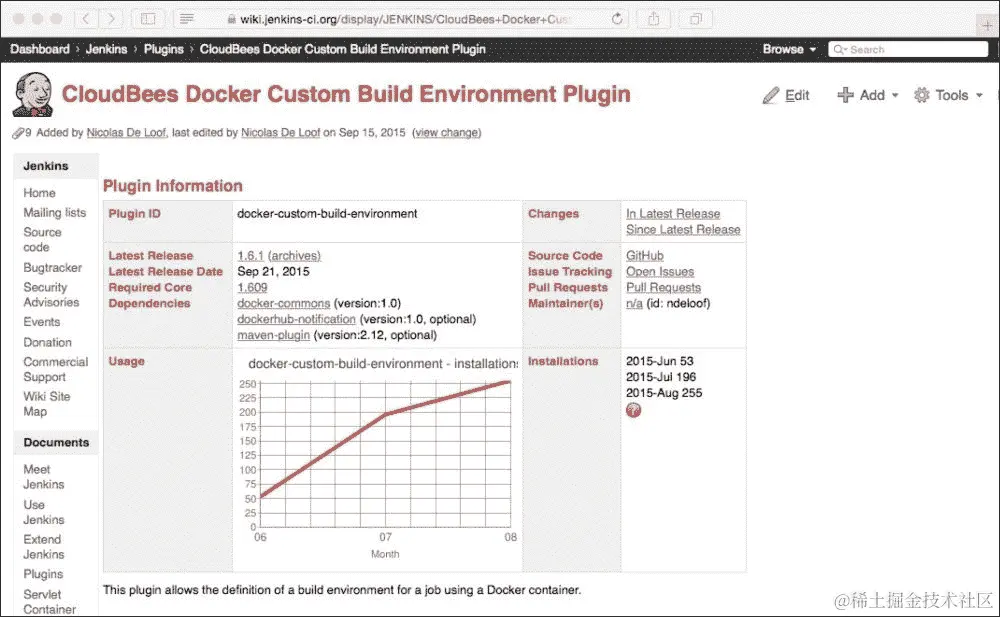Open dockerhub-notification dependency link
Image resolution: width=1000 pixels, height=617 pixels.
tap(296, 319)
